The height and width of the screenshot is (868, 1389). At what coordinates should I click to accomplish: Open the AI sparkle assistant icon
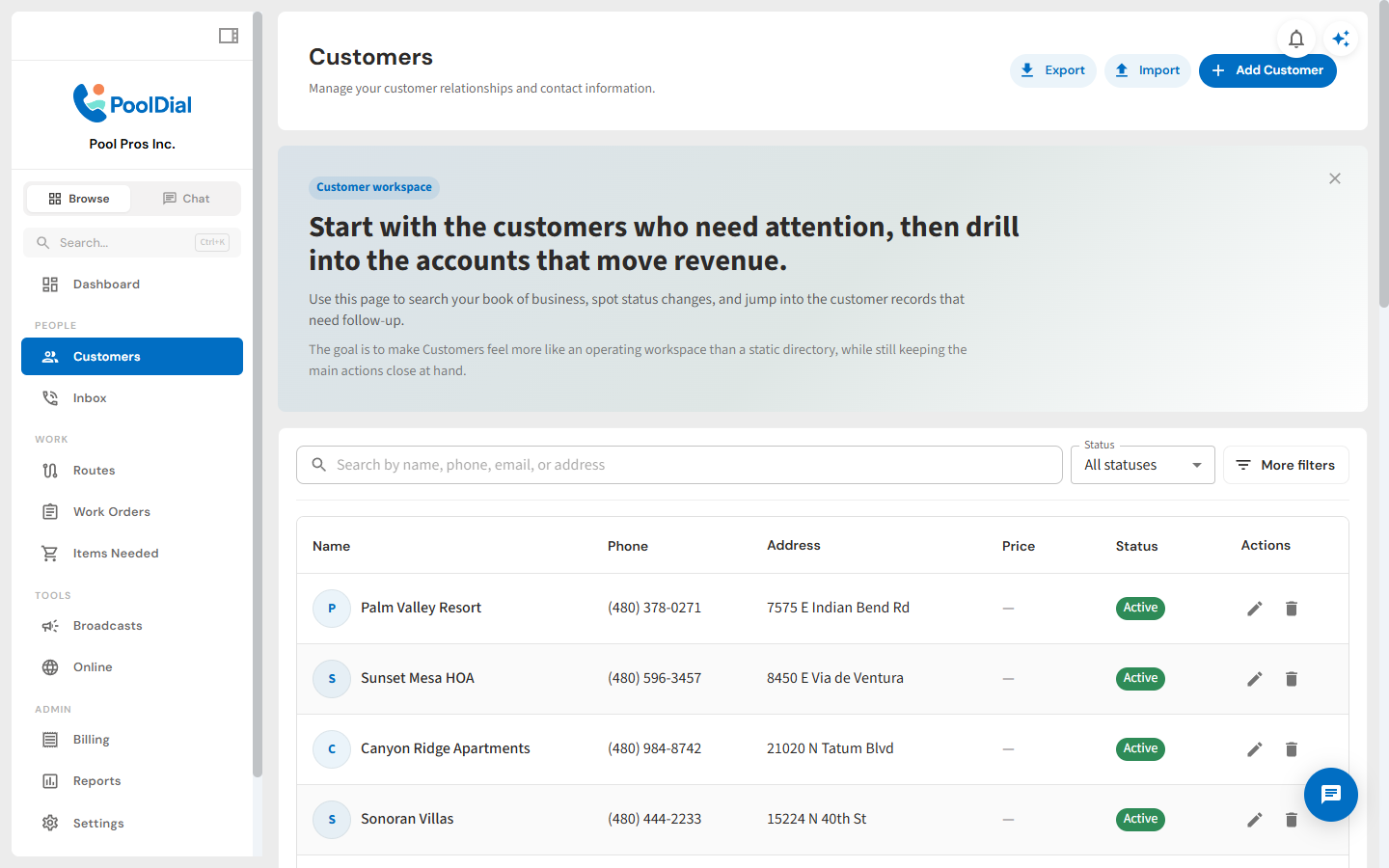pyautogui.click(x=1341, y=39)
